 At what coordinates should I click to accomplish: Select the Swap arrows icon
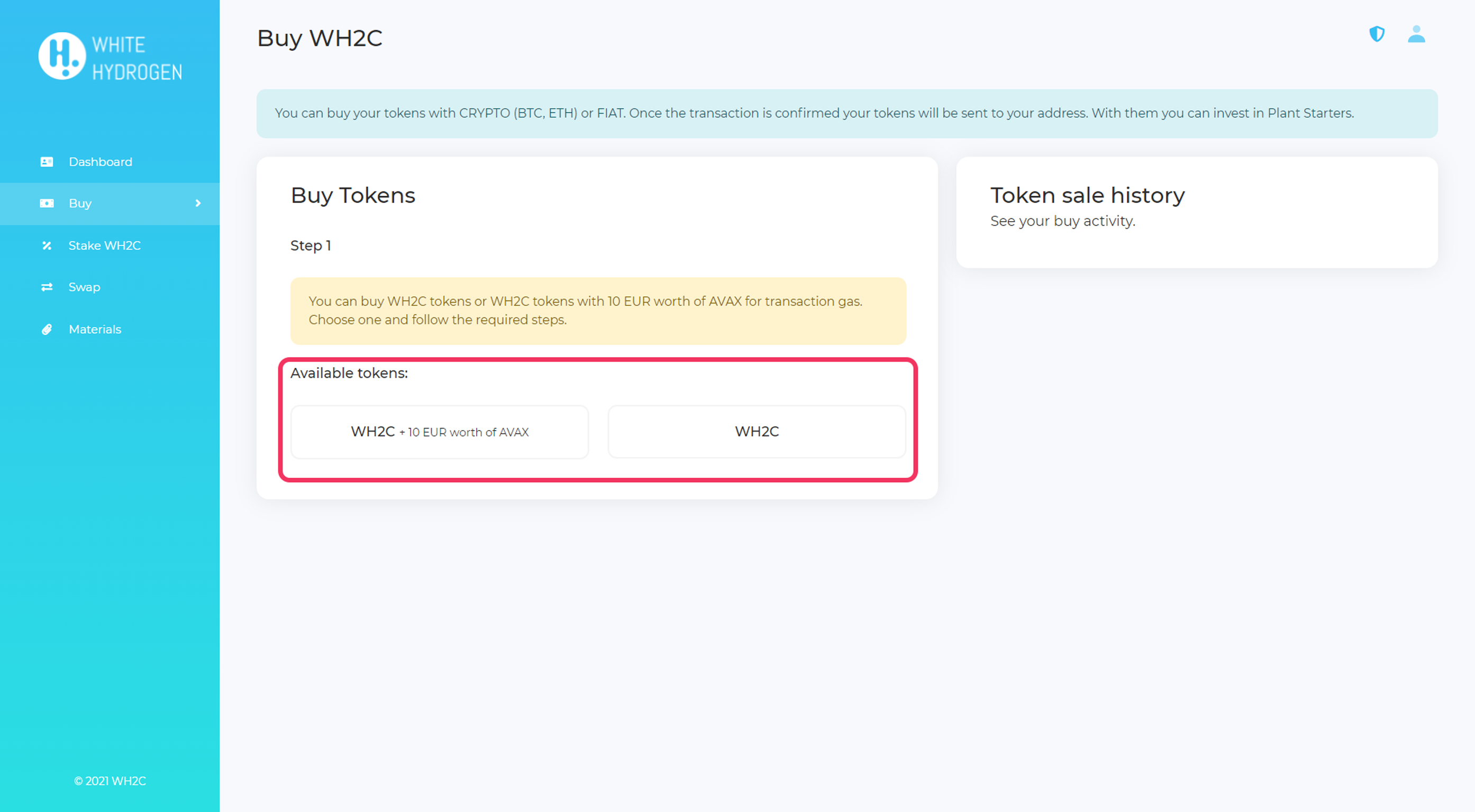tap(48, 287)
